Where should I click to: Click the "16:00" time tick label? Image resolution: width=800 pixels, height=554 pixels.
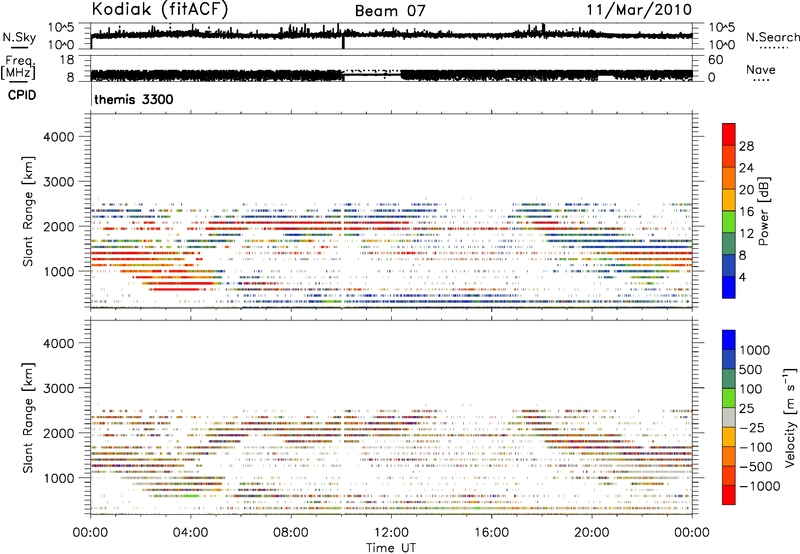pos(491,533)
